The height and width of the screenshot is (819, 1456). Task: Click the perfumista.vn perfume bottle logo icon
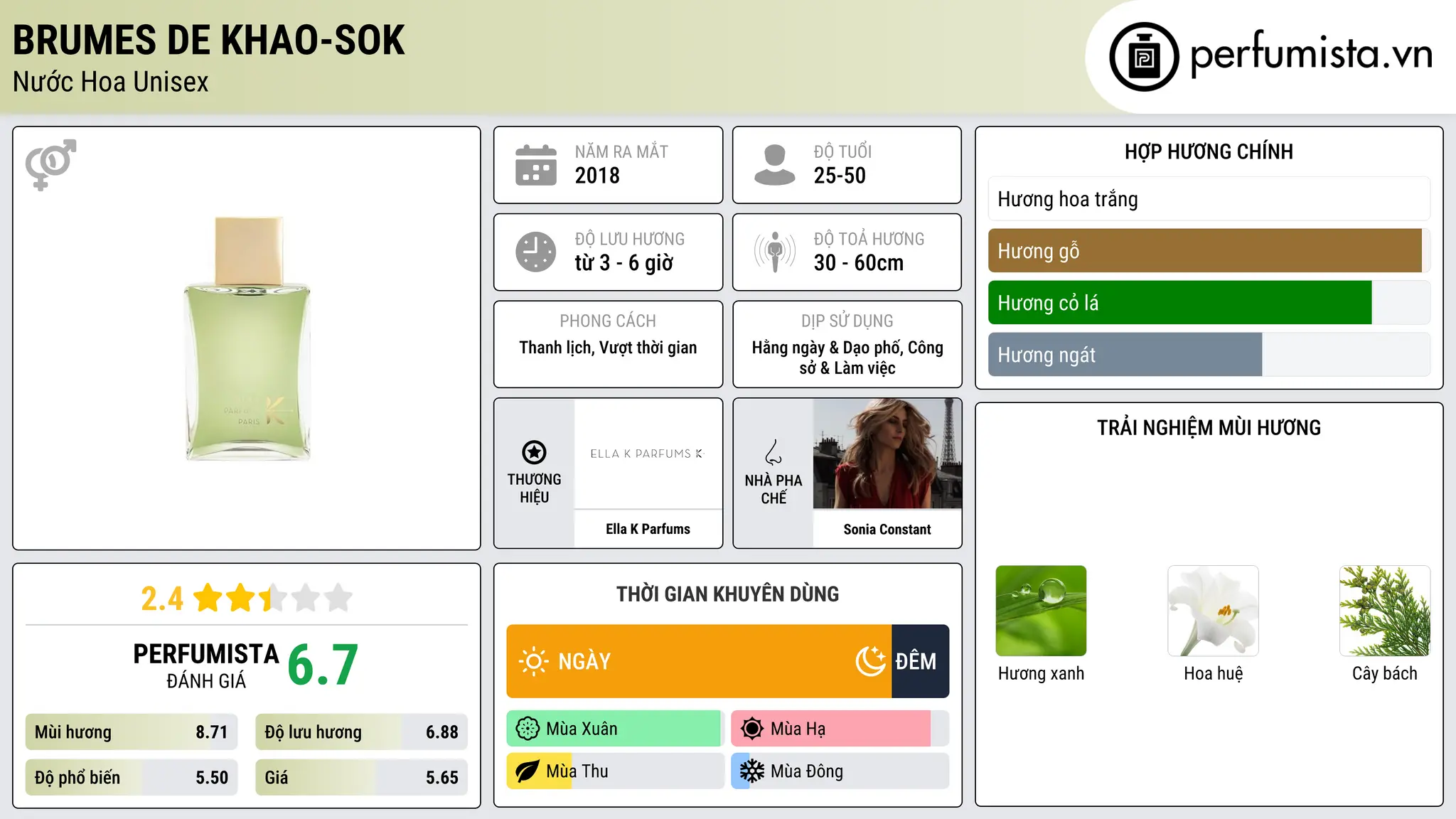(1144, 57)
